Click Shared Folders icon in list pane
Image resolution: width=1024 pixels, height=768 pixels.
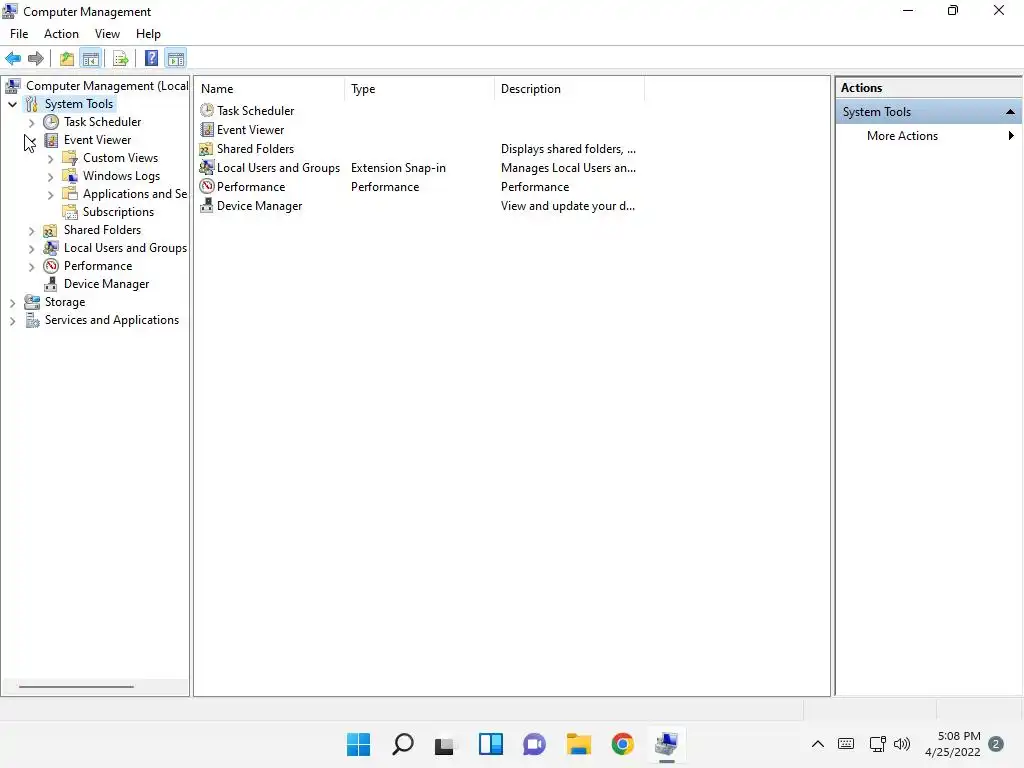(x=206, y=149)
